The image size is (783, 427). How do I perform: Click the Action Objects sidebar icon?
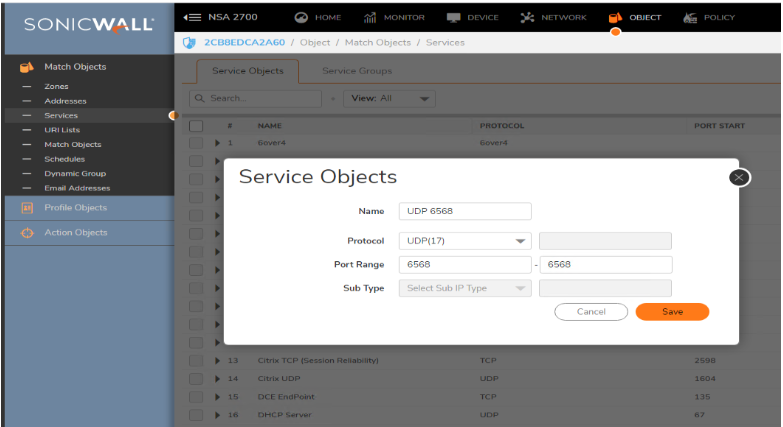[x=27, y=233]
